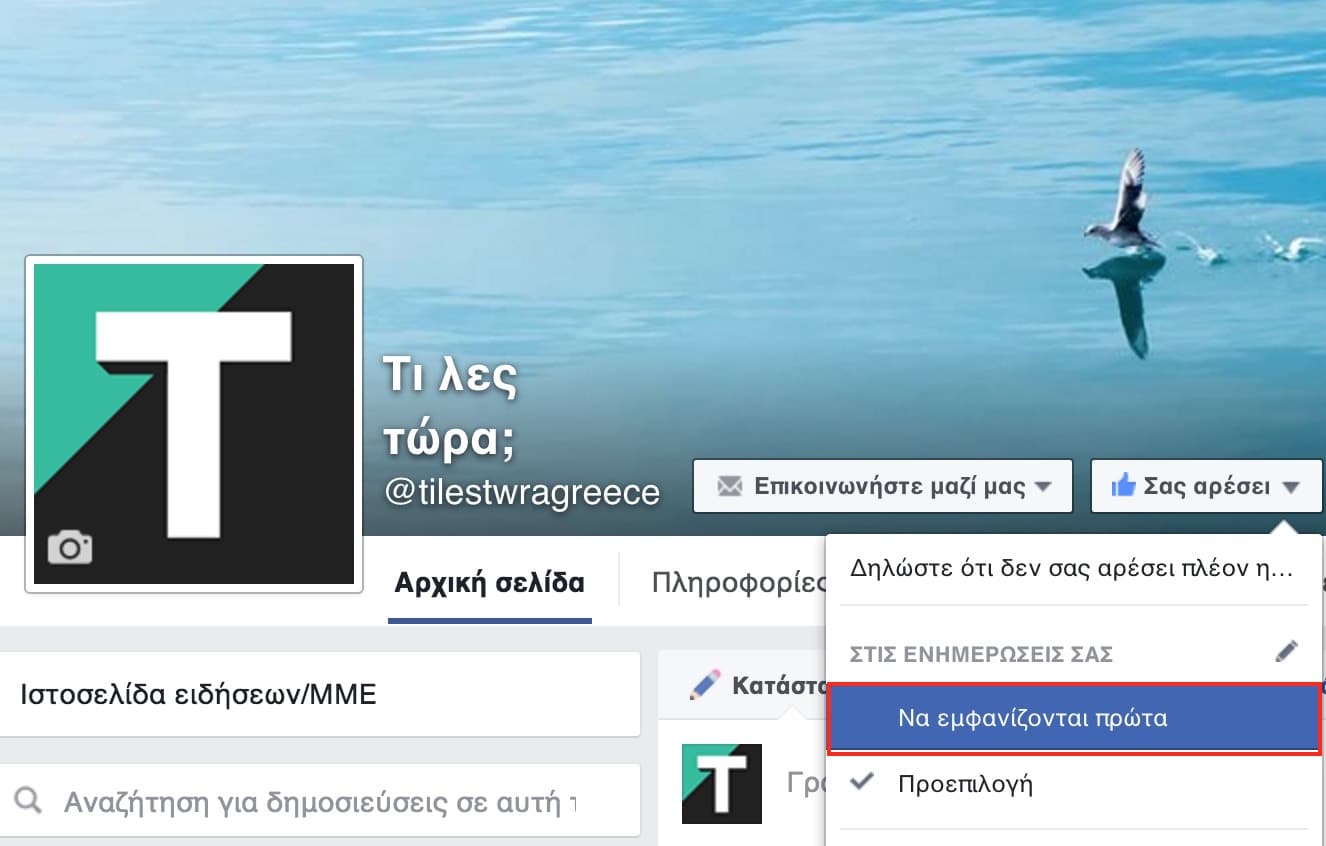Click the envelope icon on Επικοινωνήστε μαζί μας
Screen dimensions: 1326x846
tap(730, 487)
